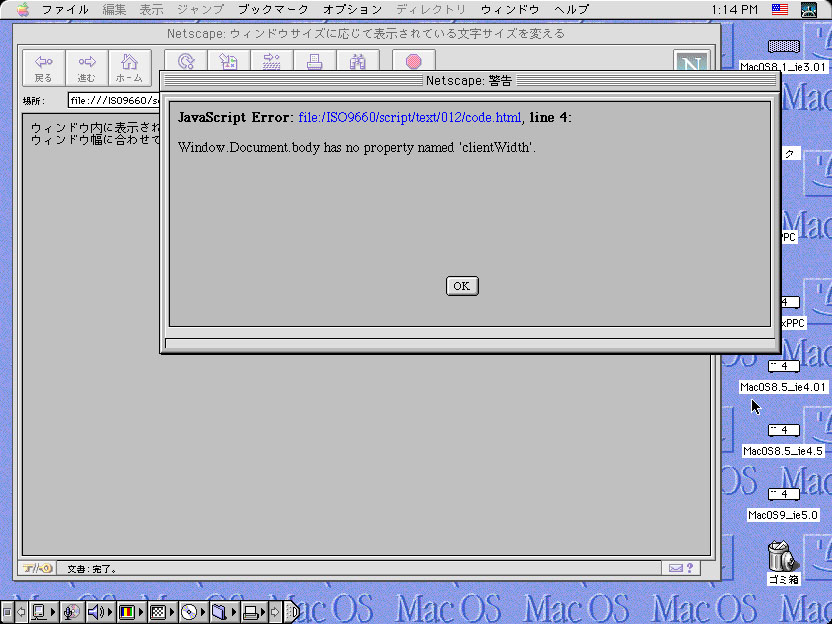
Task: Click the greyed 表示 menu
Action: pyautogui.click(x=151, y=10)
